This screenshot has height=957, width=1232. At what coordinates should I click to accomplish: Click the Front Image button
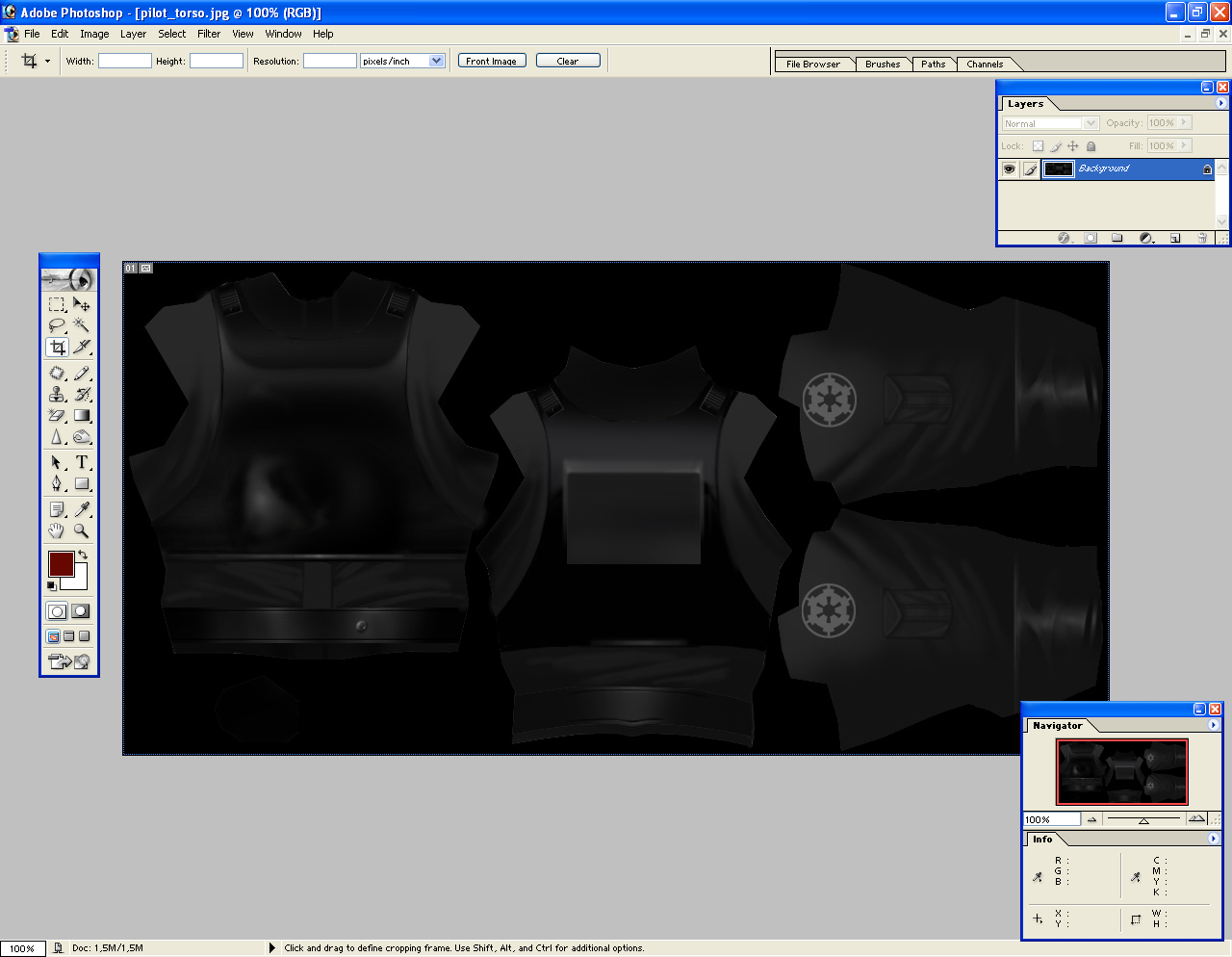[x=492, y=61]
